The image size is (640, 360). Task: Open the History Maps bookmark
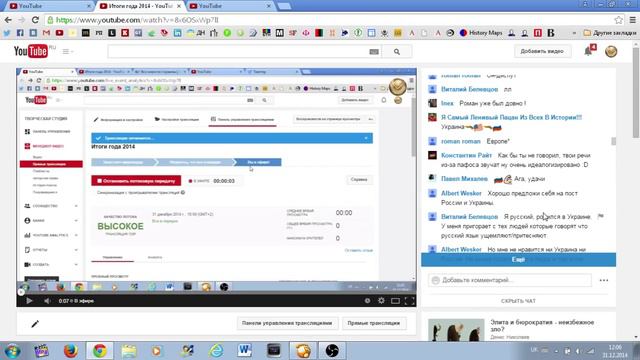481,33
